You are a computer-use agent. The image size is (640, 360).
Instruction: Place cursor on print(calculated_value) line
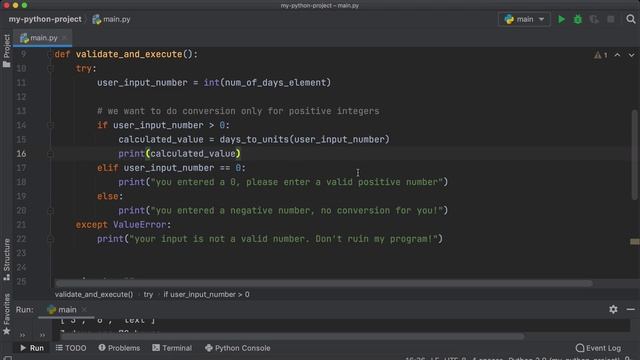180,154
